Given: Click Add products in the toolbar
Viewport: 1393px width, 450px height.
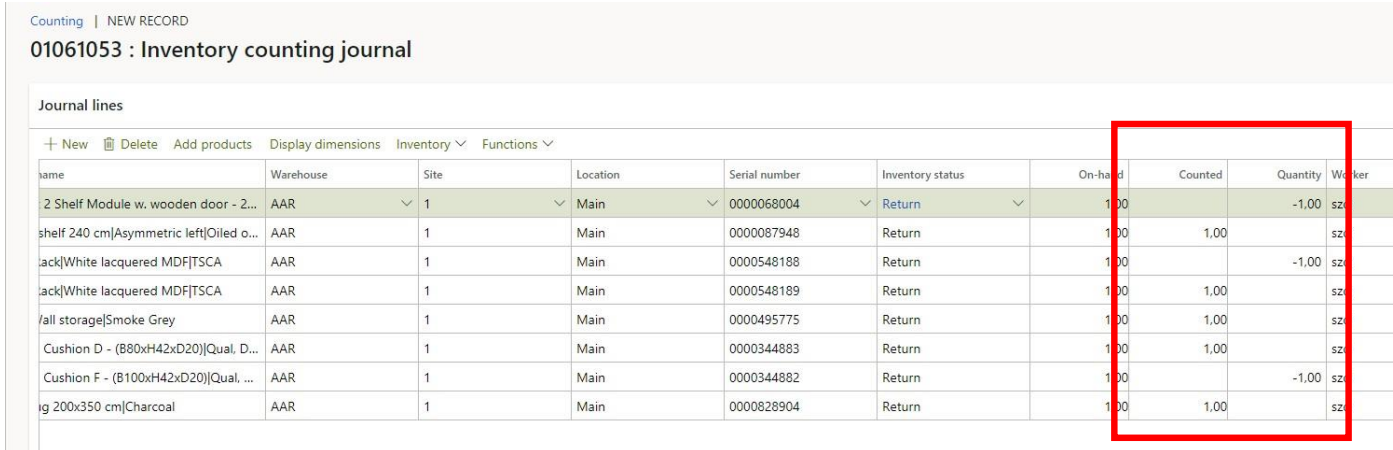Looking at the screenshot, I should coord(212,145).
